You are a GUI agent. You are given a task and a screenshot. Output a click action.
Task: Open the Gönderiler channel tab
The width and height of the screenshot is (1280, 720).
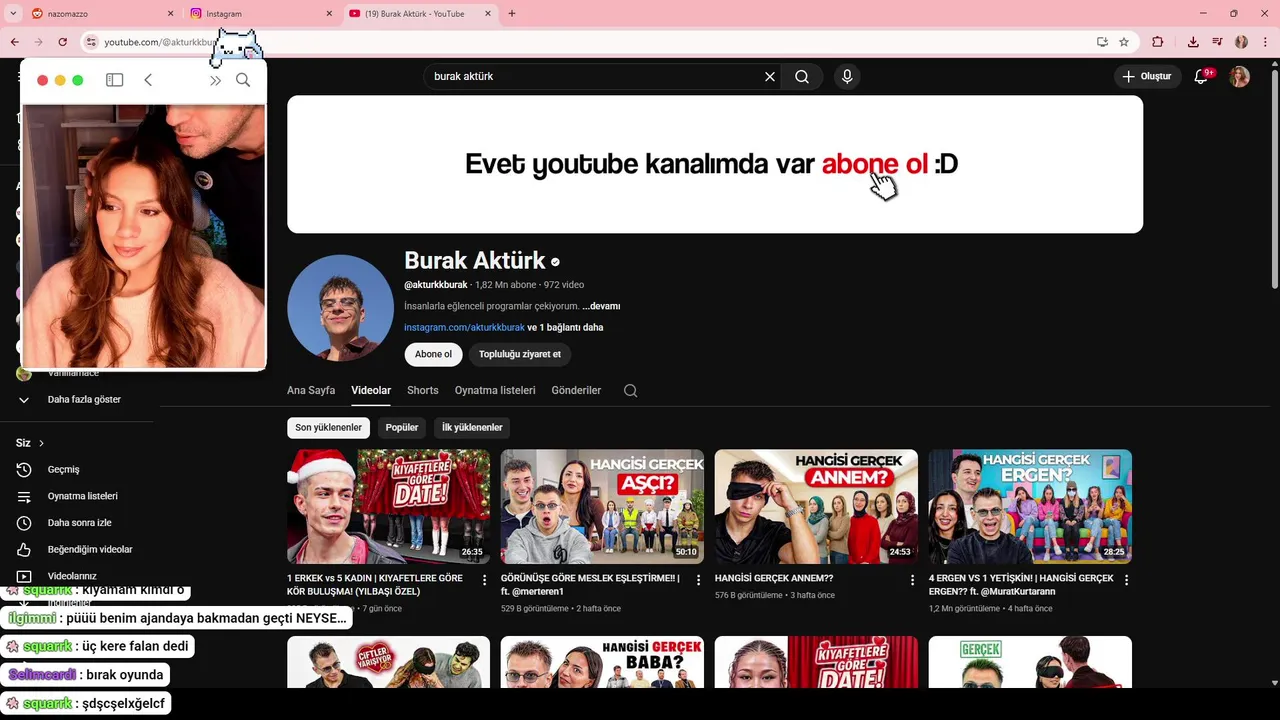(x=576, y=391)
